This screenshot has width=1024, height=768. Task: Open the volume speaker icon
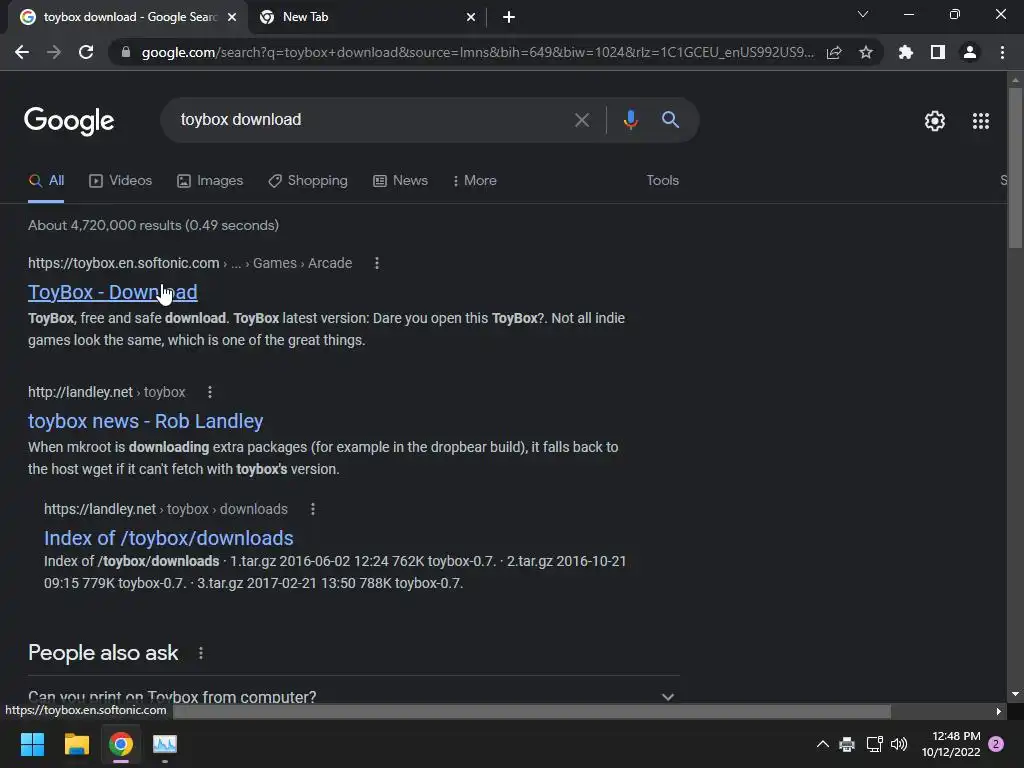(899, 744)
